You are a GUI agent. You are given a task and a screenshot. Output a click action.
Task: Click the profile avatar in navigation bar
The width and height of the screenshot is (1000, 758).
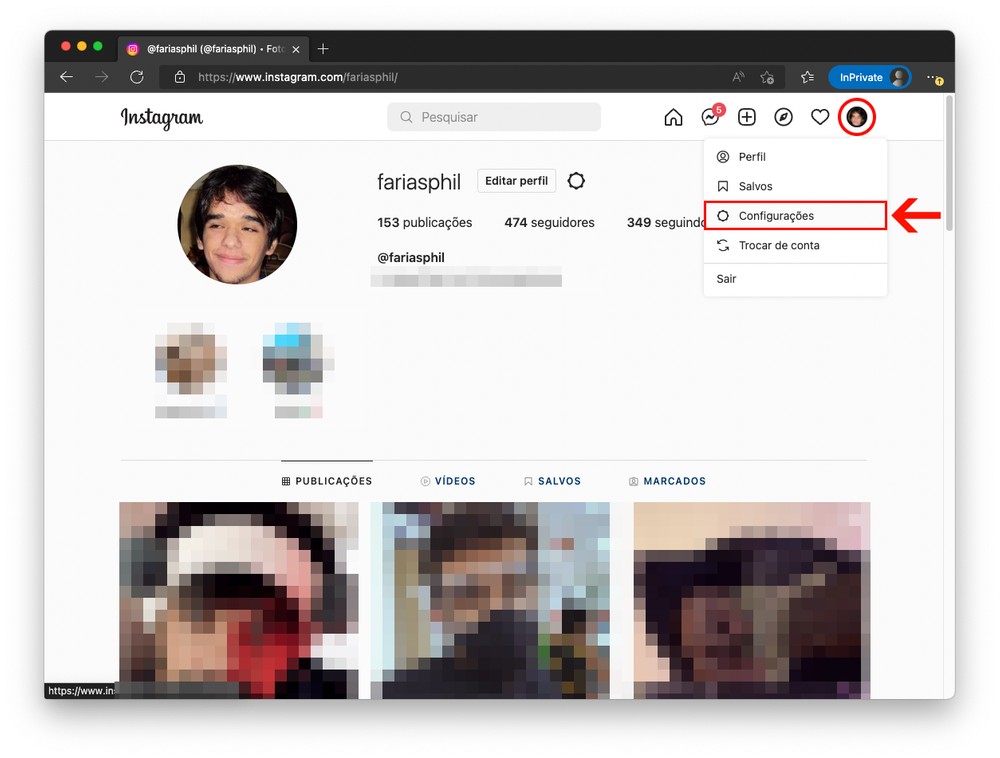tap(857, 118)
